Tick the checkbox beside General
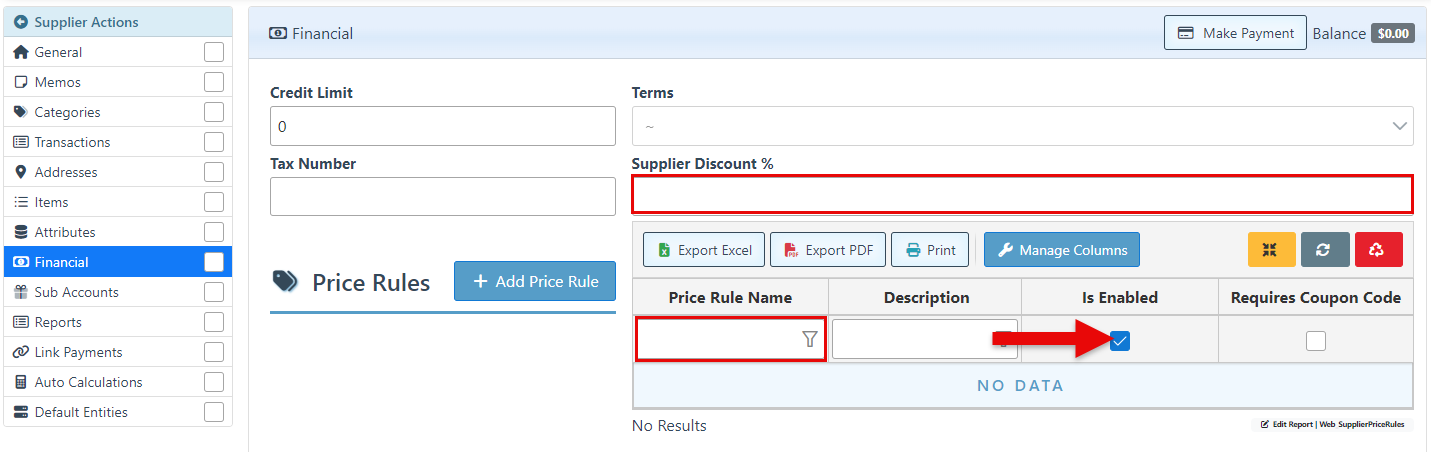This screenshot has height=452, width=1431. point(214,52)
